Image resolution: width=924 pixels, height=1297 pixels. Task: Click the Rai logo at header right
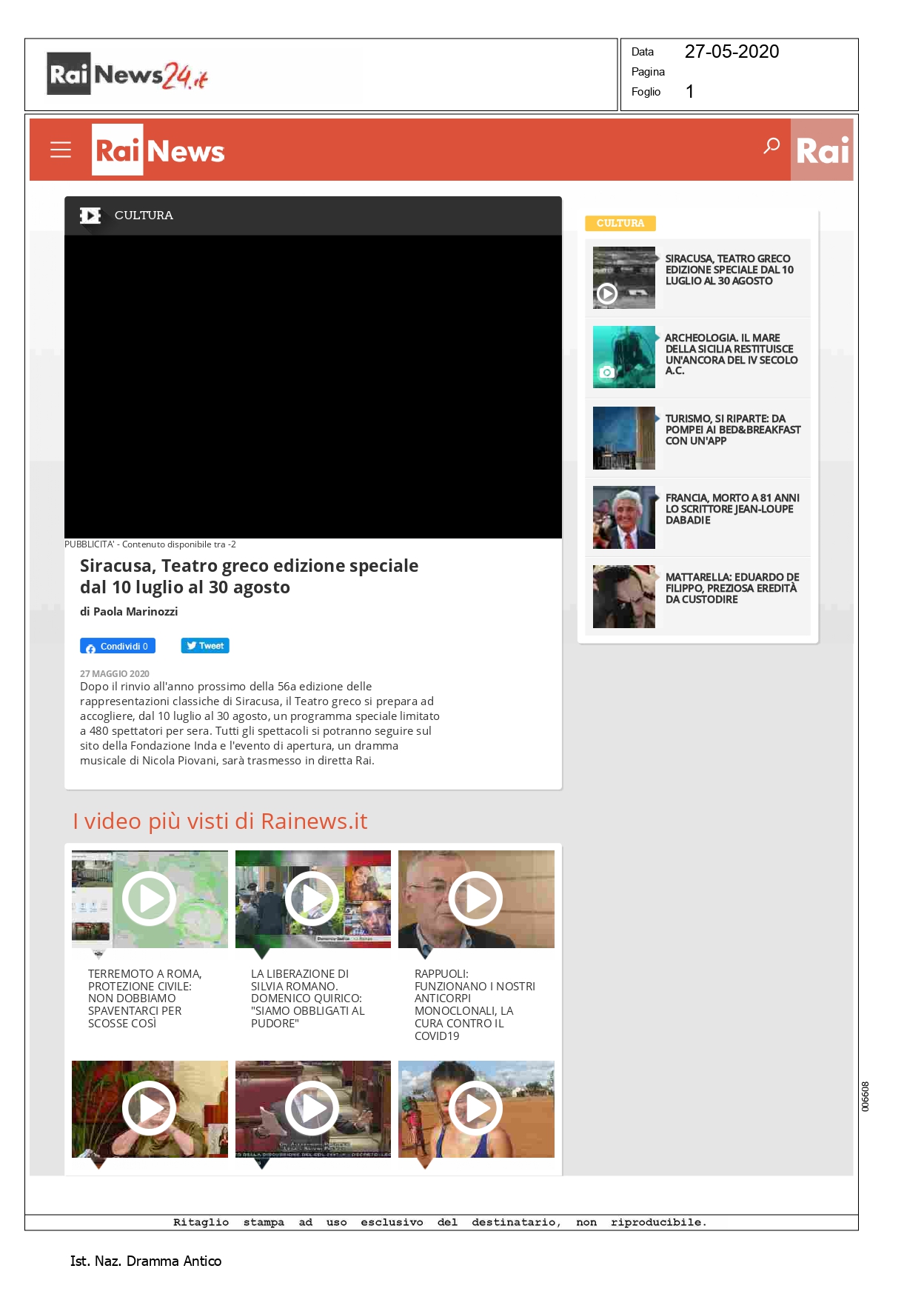click(x=822, y=150)
